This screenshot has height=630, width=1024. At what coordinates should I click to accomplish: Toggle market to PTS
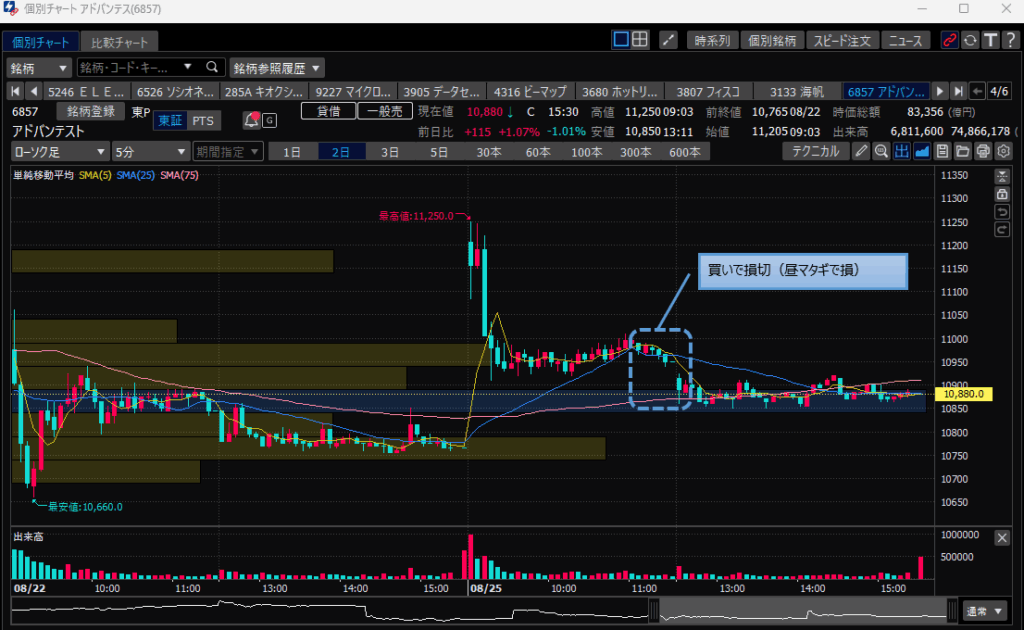tap(203, 121)
